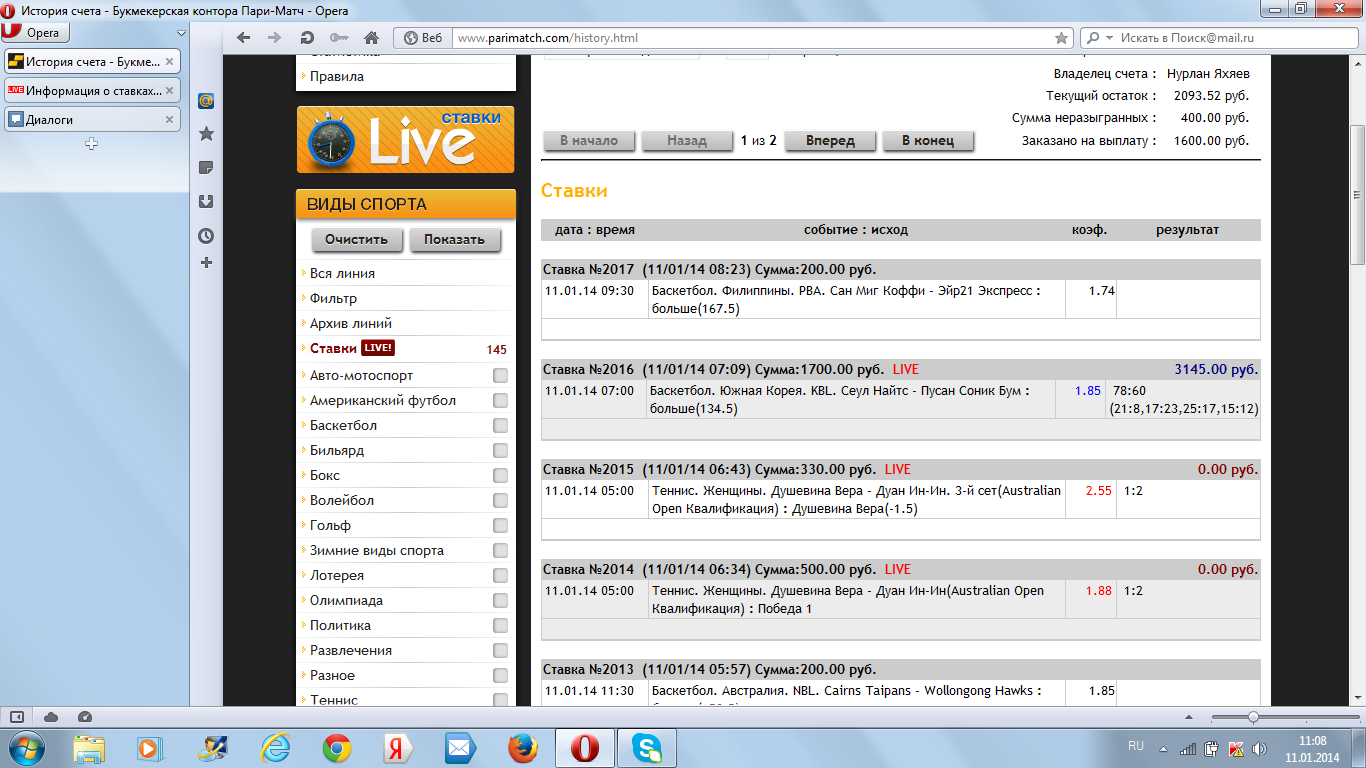Screen dimensions: 1366x768
Task: Click the Home icon in navigation bar
Action: (x=371, y=38)
